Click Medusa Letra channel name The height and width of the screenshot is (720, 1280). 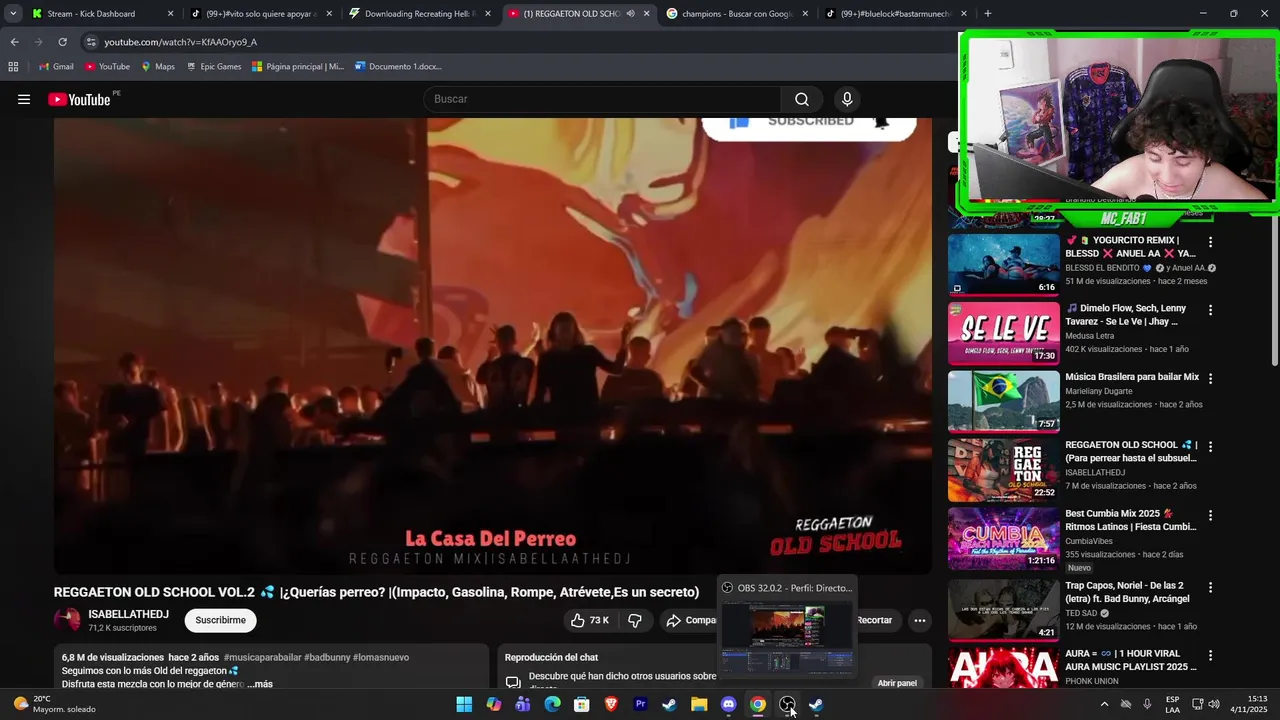click(1089, 336)
